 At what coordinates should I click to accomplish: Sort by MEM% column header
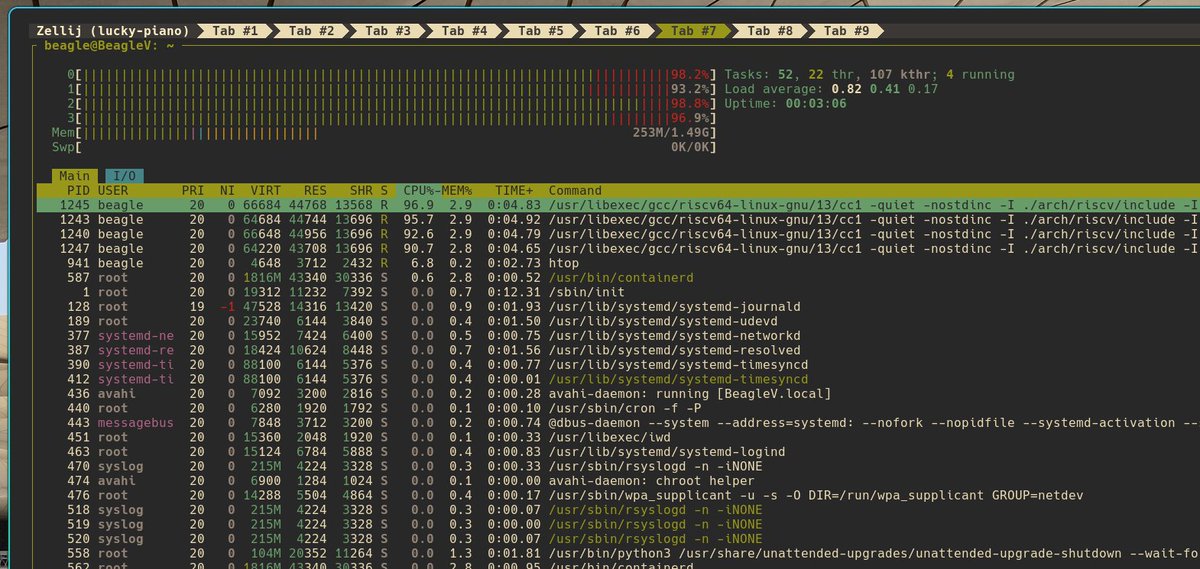coord(458,190)
